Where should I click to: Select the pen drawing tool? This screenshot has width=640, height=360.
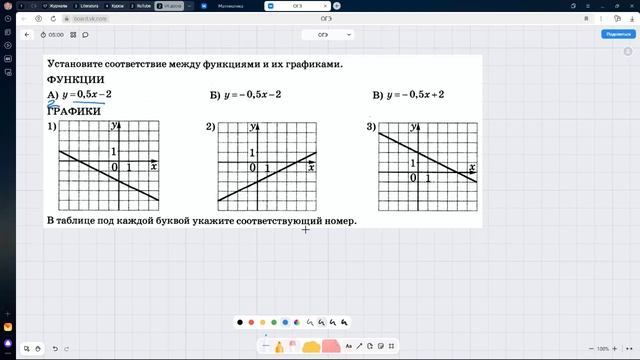click(x=266, y=345)
